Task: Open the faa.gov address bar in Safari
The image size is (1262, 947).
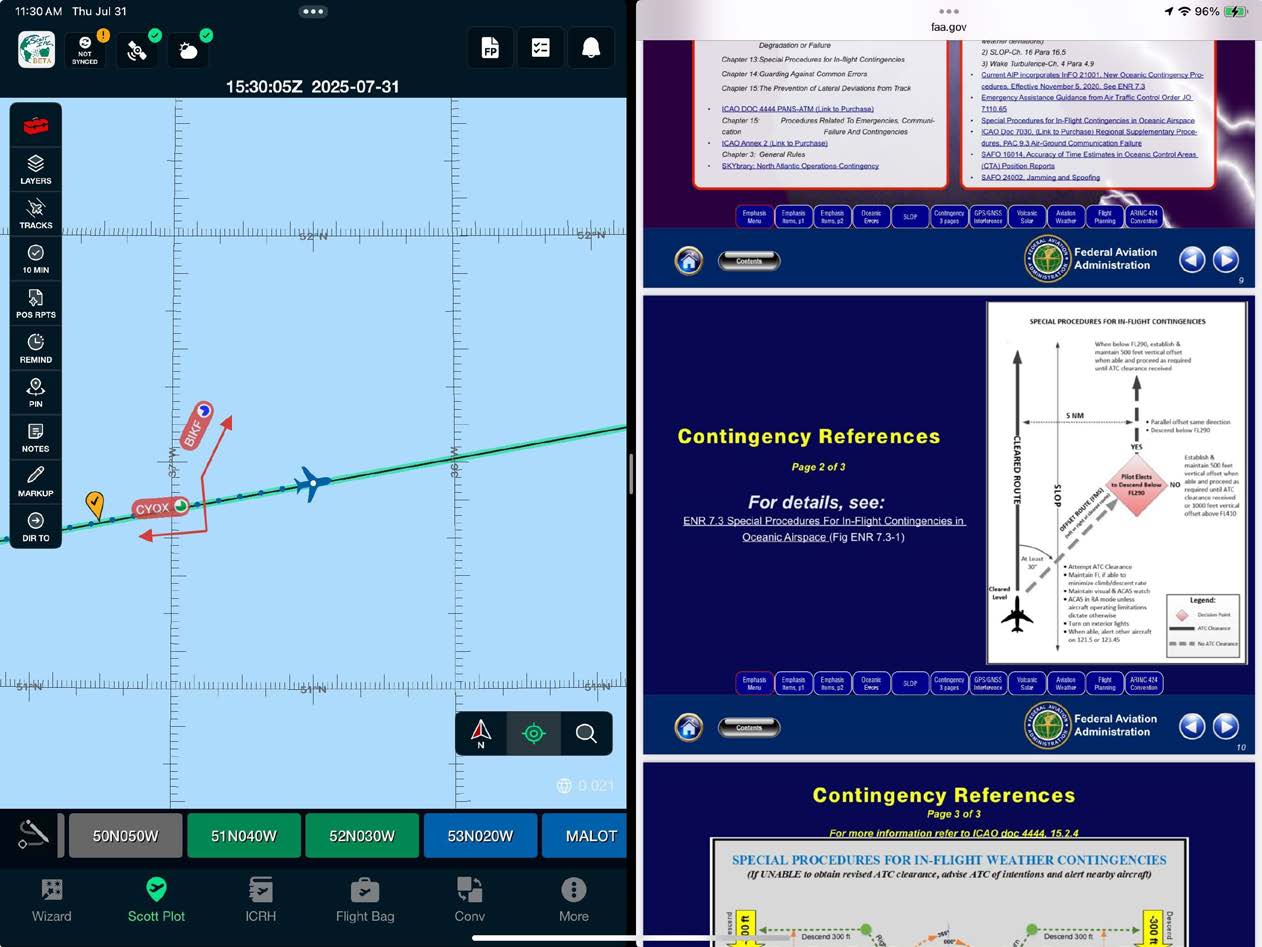Action: [949, 27]
